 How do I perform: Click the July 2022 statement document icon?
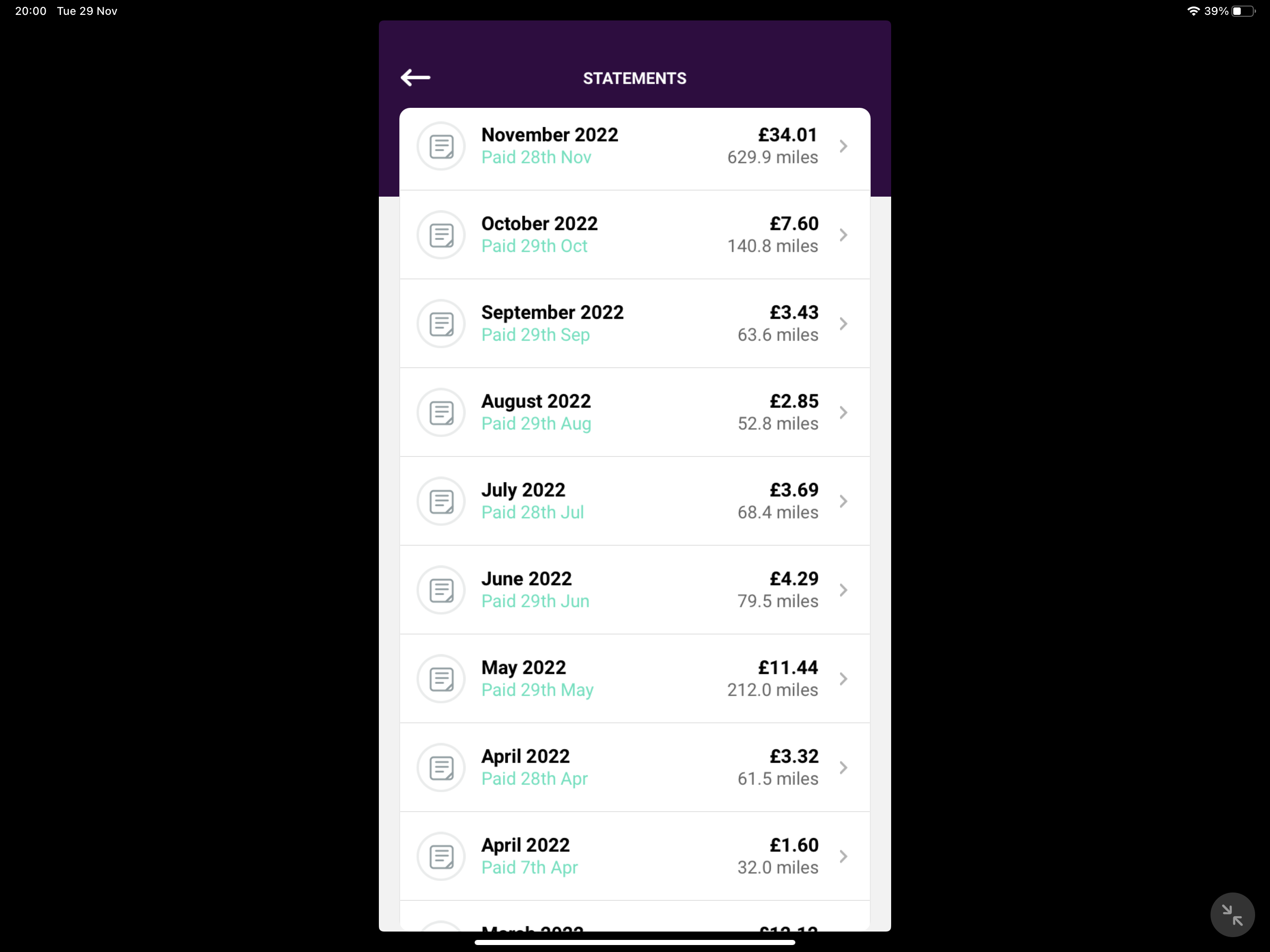[x=441, y=501]
